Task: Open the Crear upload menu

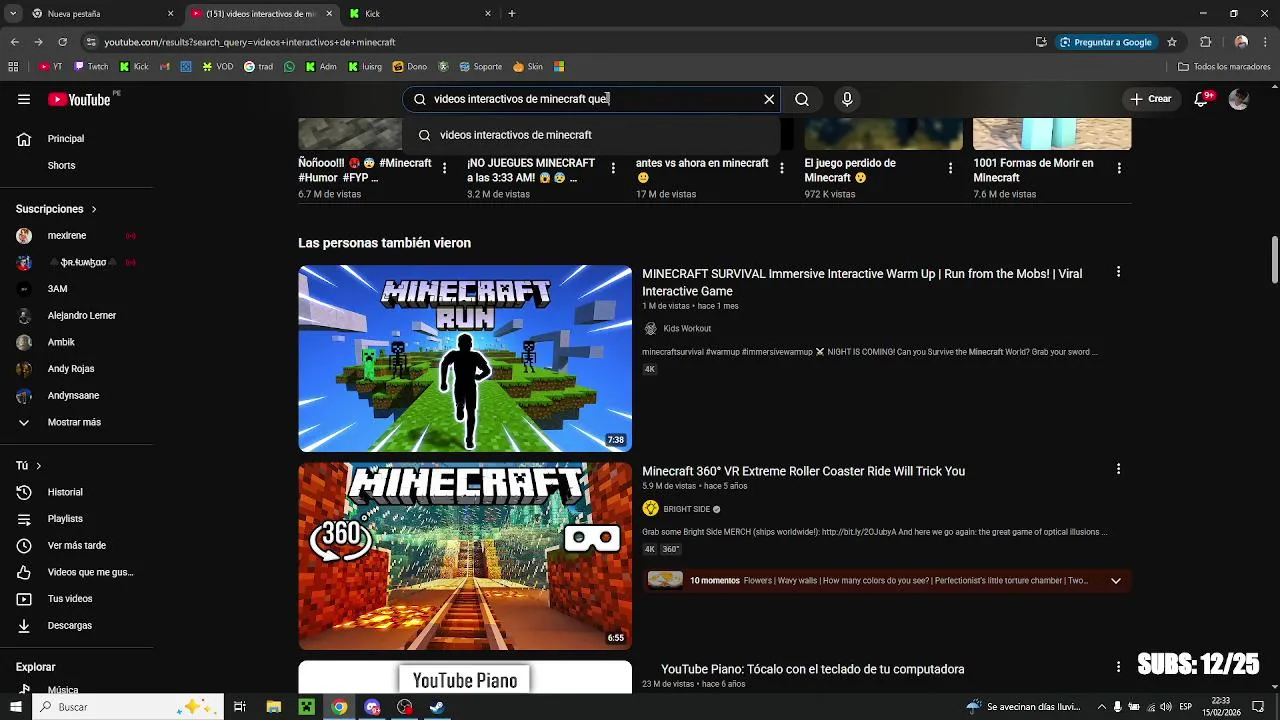Action: click(x=1151, y=99)
